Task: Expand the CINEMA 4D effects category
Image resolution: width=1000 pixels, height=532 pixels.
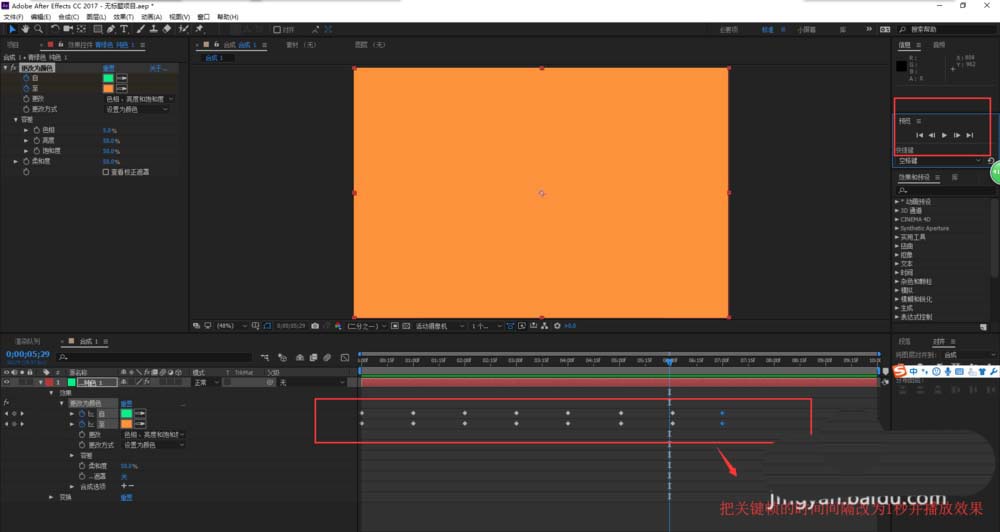Action: pos(897,219)
